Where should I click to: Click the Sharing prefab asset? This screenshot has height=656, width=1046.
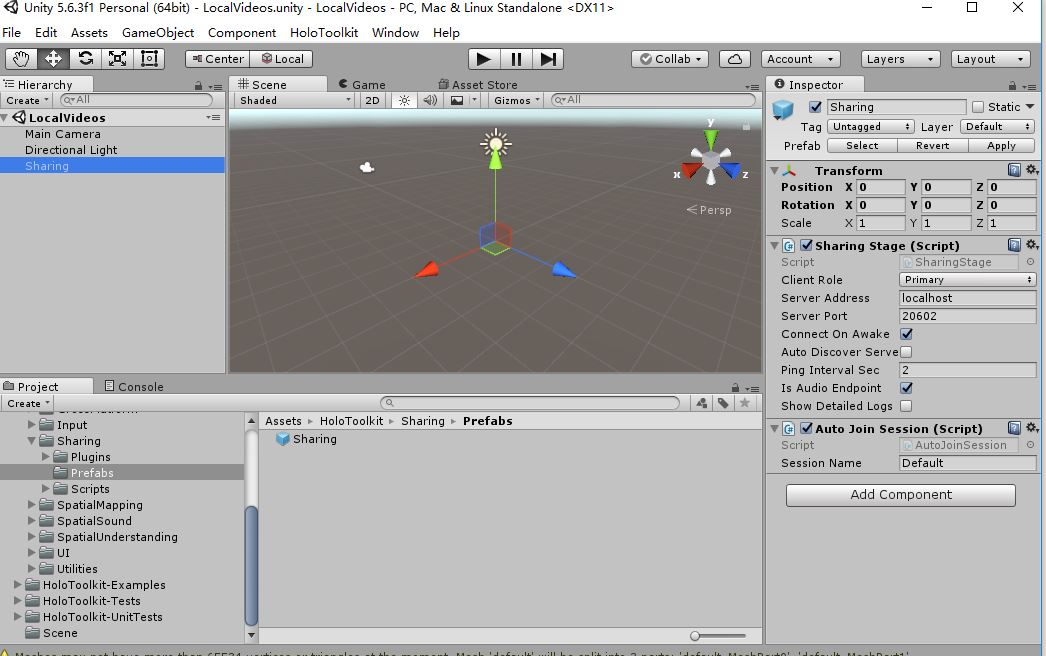click(307, 439)
